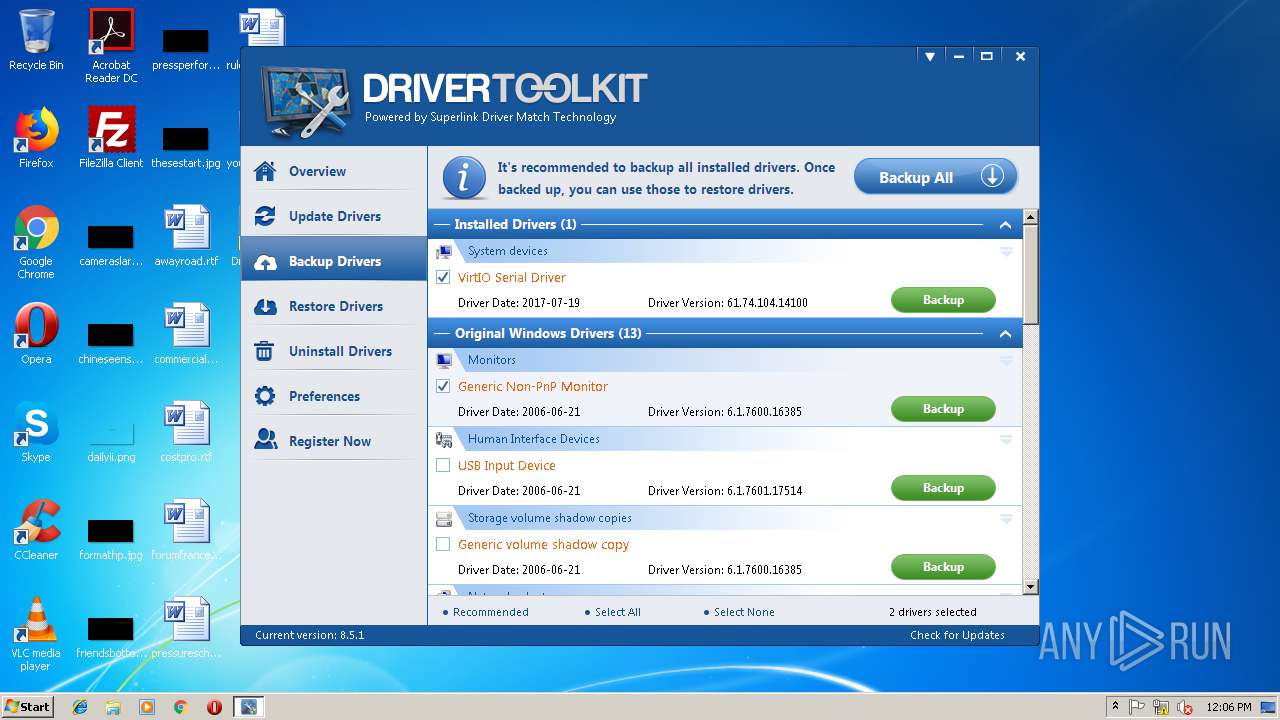Backup the VirtIO Serial Driver
The height and width of the screenshot is (720, 1280).
[x=943, y=300]
